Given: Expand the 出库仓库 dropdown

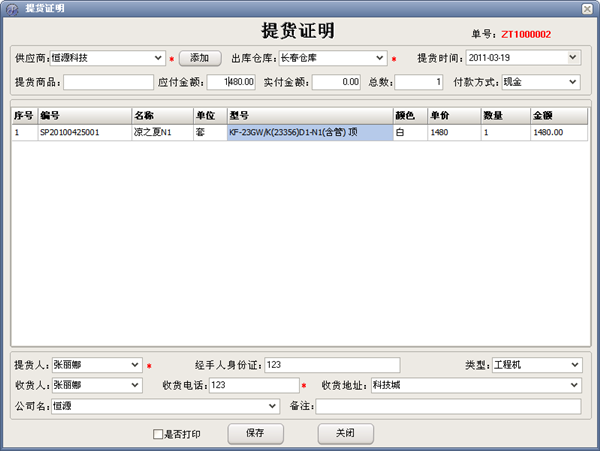Looking at the screenshot, I should (380, 58).
